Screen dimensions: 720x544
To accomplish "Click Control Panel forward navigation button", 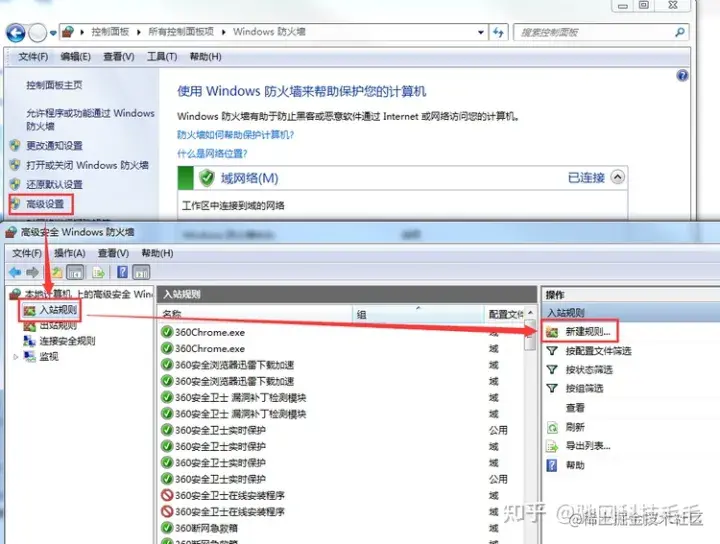I will pyautogui.click(x=38, y=33).
